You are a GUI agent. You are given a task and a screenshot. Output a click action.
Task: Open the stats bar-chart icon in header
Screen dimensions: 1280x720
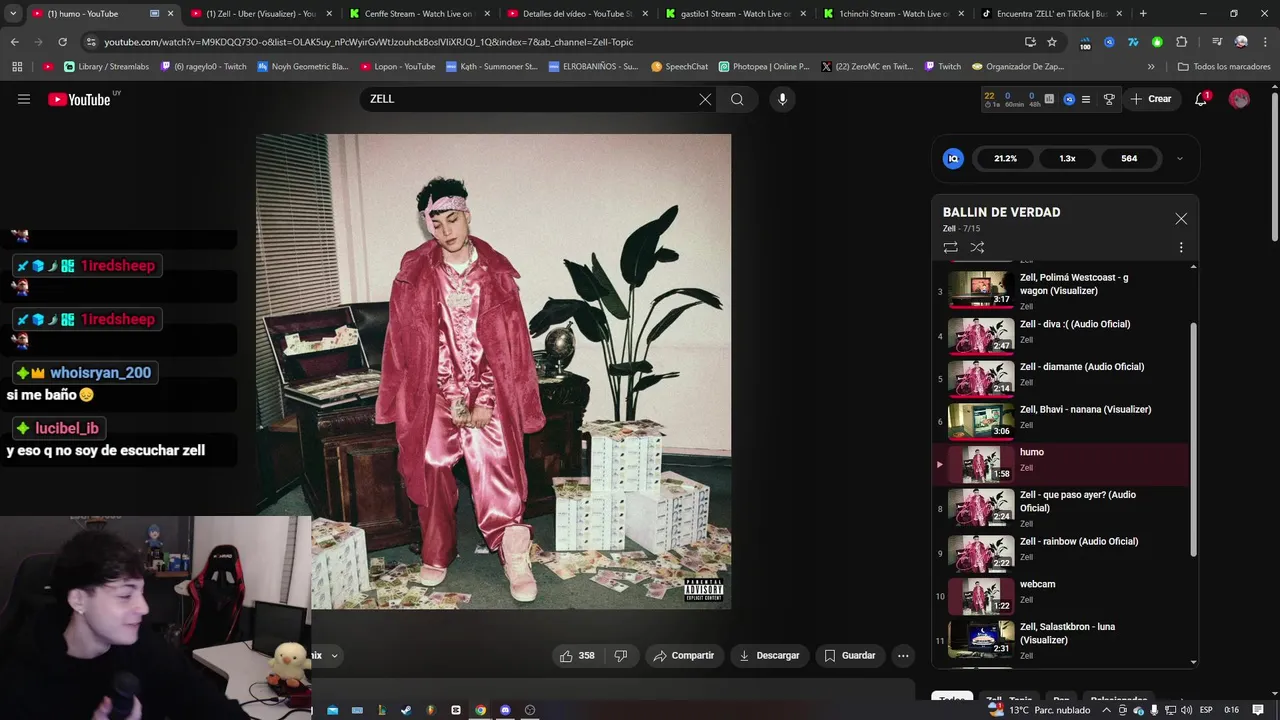click(x=1049, y=99)
